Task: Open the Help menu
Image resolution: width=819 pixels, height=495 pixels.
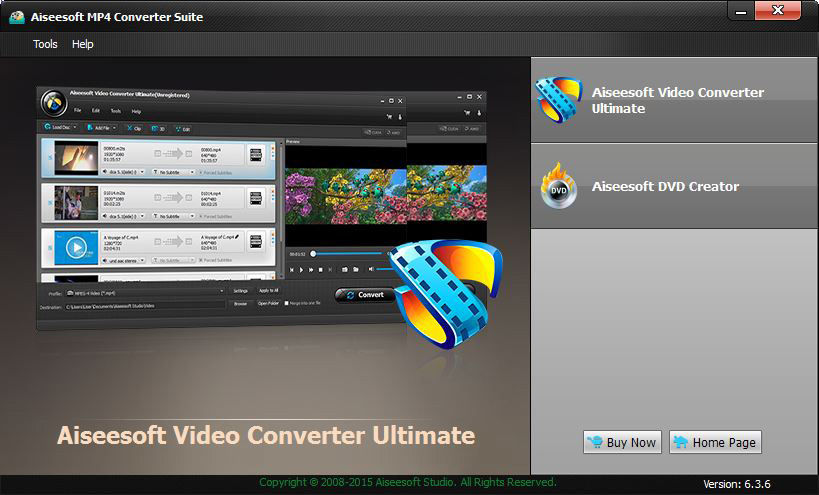Action: [83, 44]
